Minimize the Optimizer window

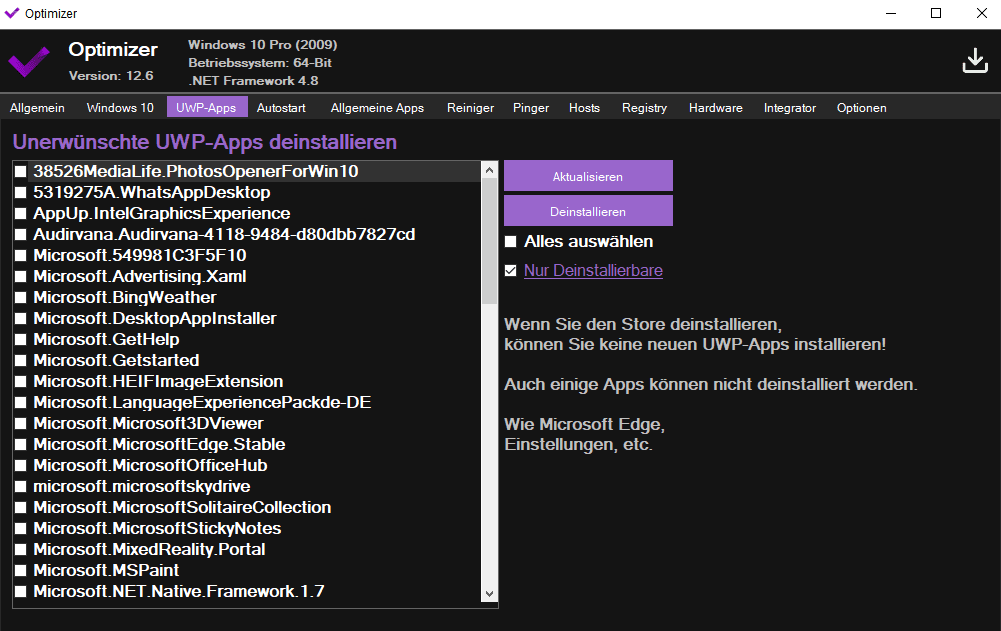[891, 13]
